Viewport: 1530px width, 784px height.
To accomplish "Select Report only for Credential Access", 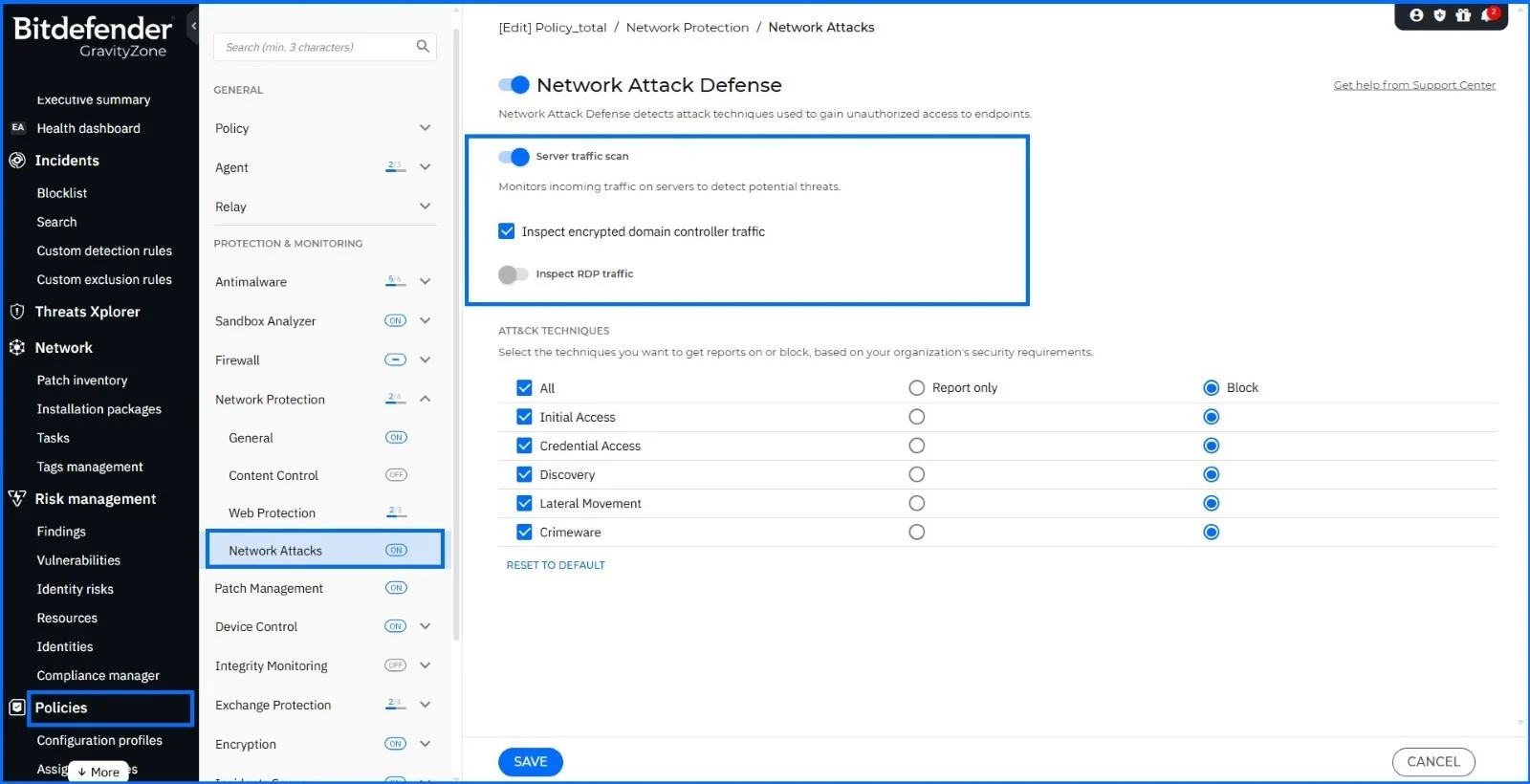I will 916,446.
